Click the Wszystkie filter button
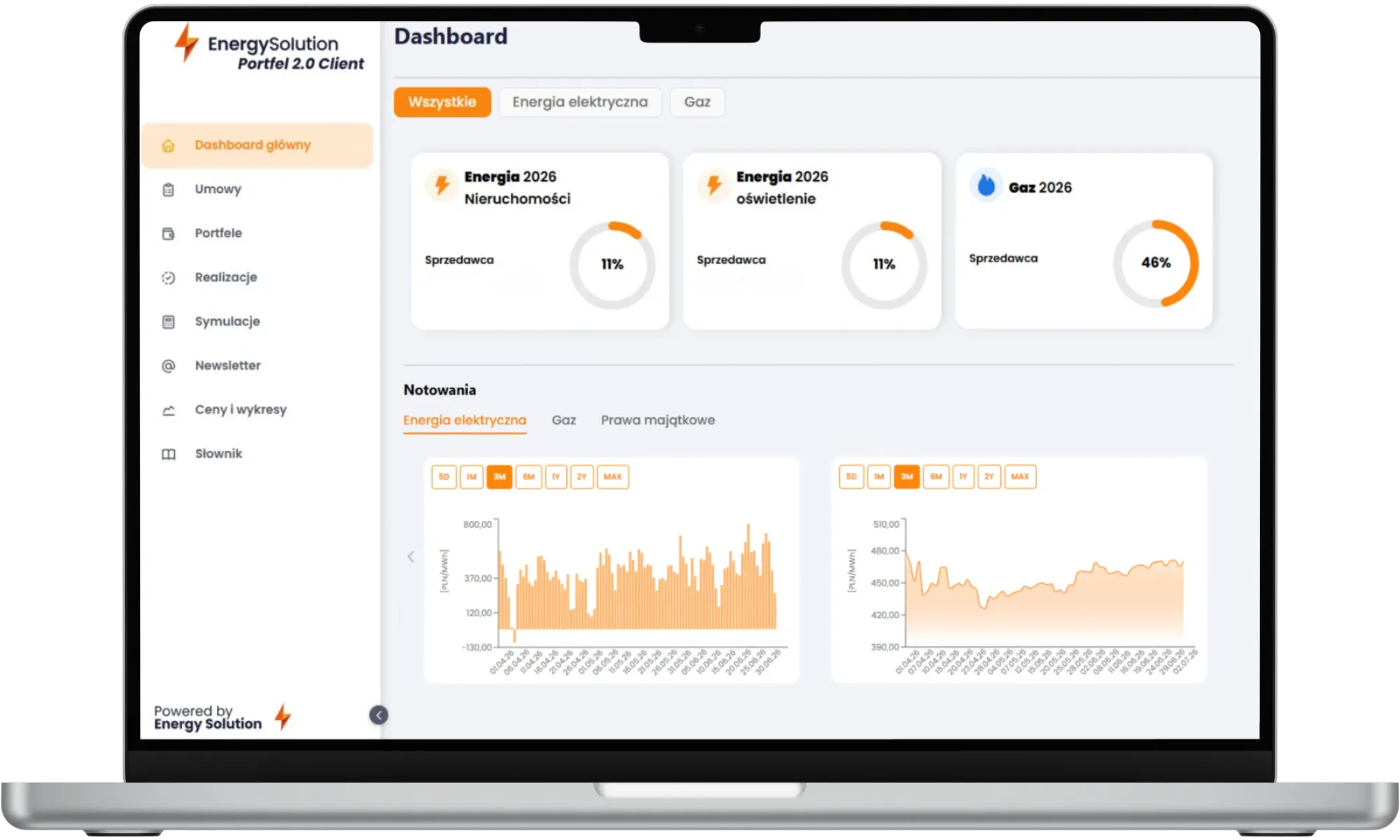 [x=442, y=102]
